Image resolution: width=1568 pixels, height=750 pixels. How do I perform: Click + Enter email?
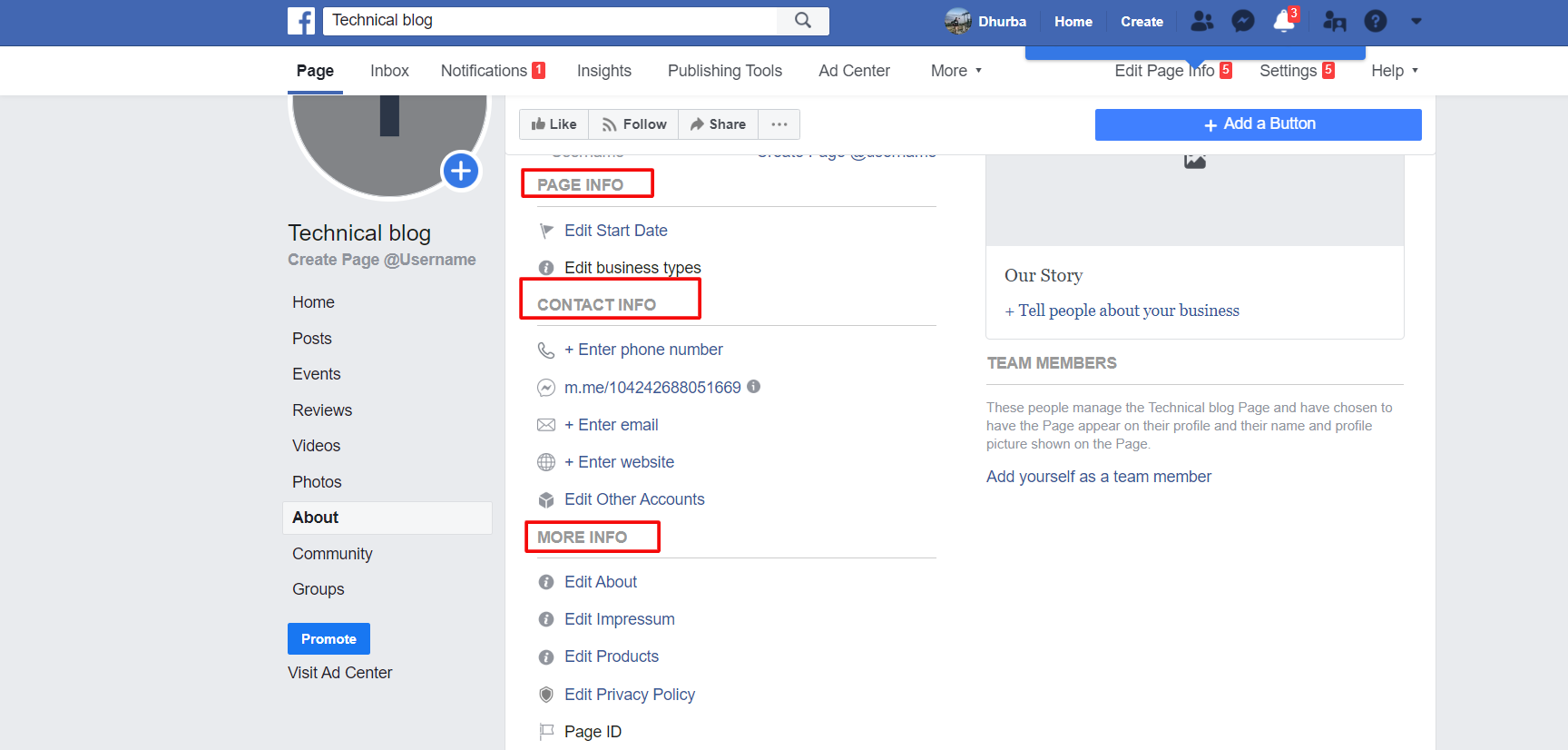point(612,425)
